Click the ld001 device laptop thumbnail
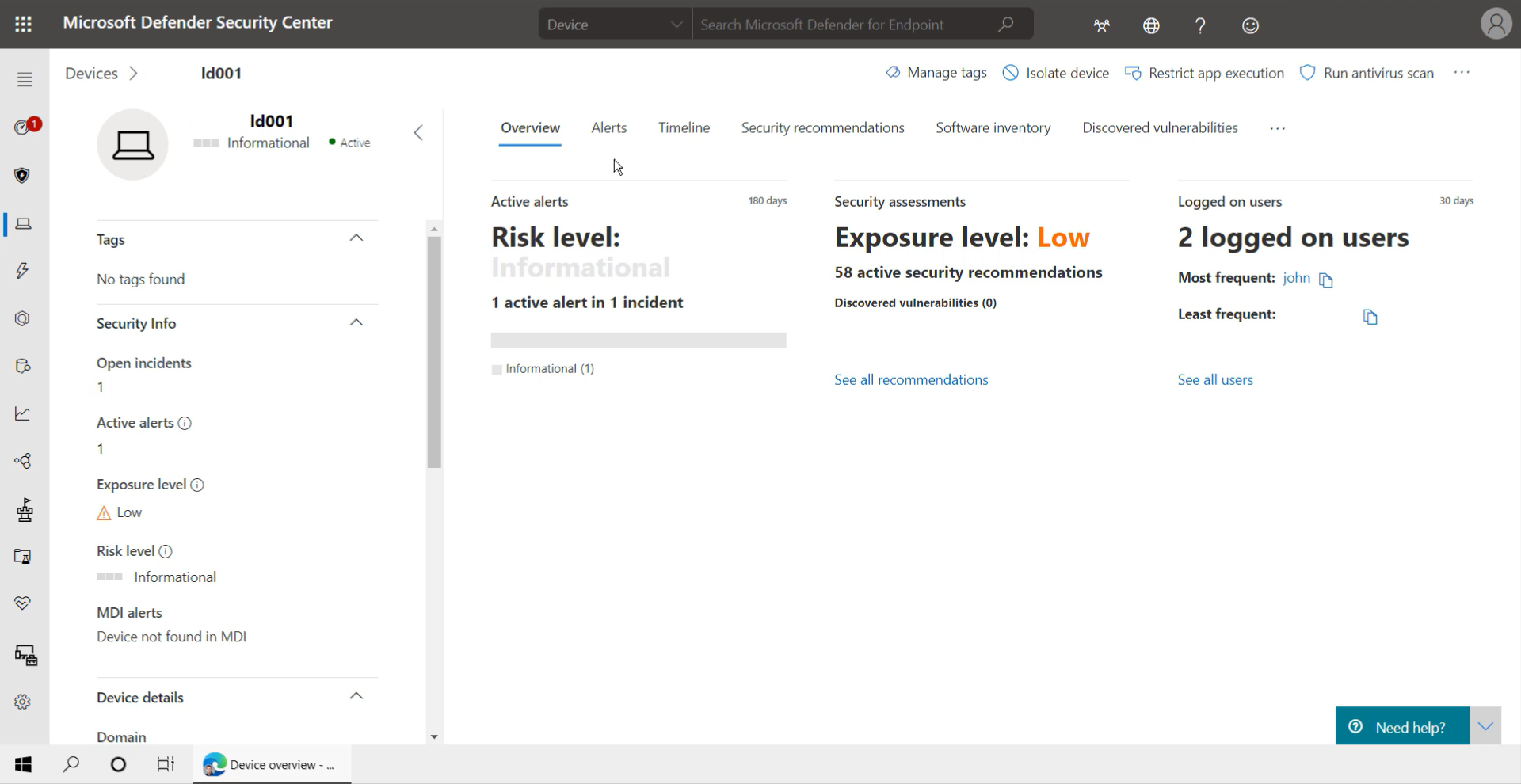The image size is (1521, 784). point(132,145)
